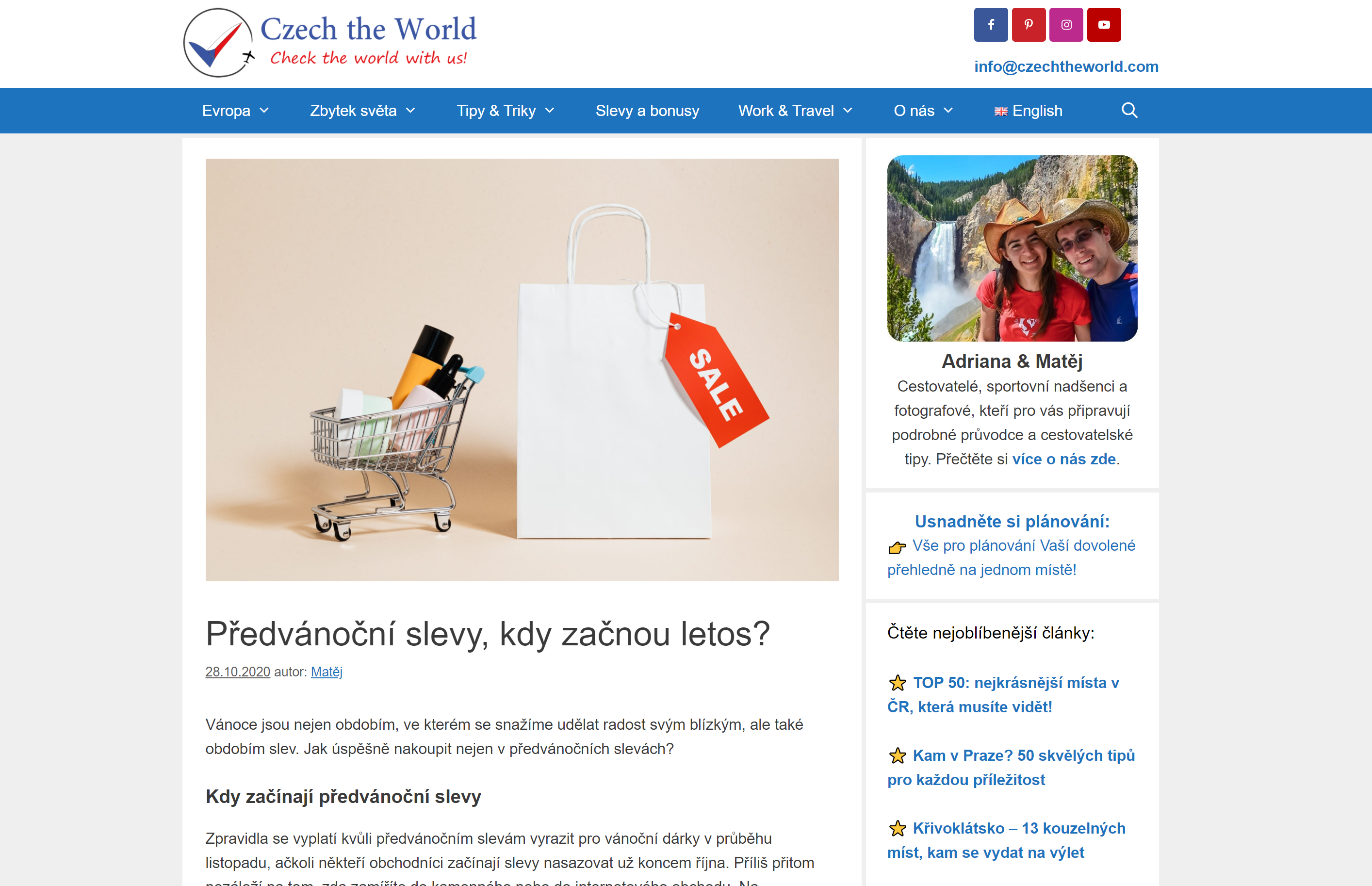Click the search magnifier icon

tap(1129, 110)
